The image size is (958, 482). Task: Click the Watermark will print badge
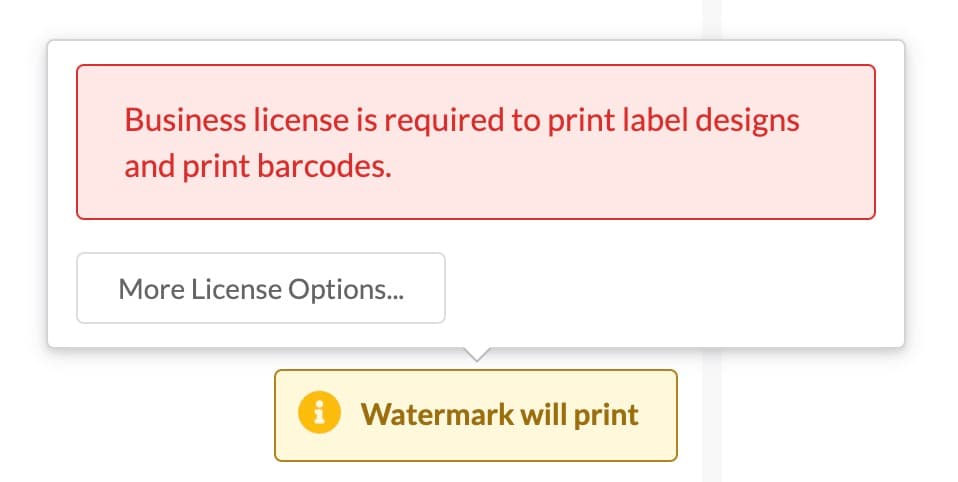(x=475, y=415)
